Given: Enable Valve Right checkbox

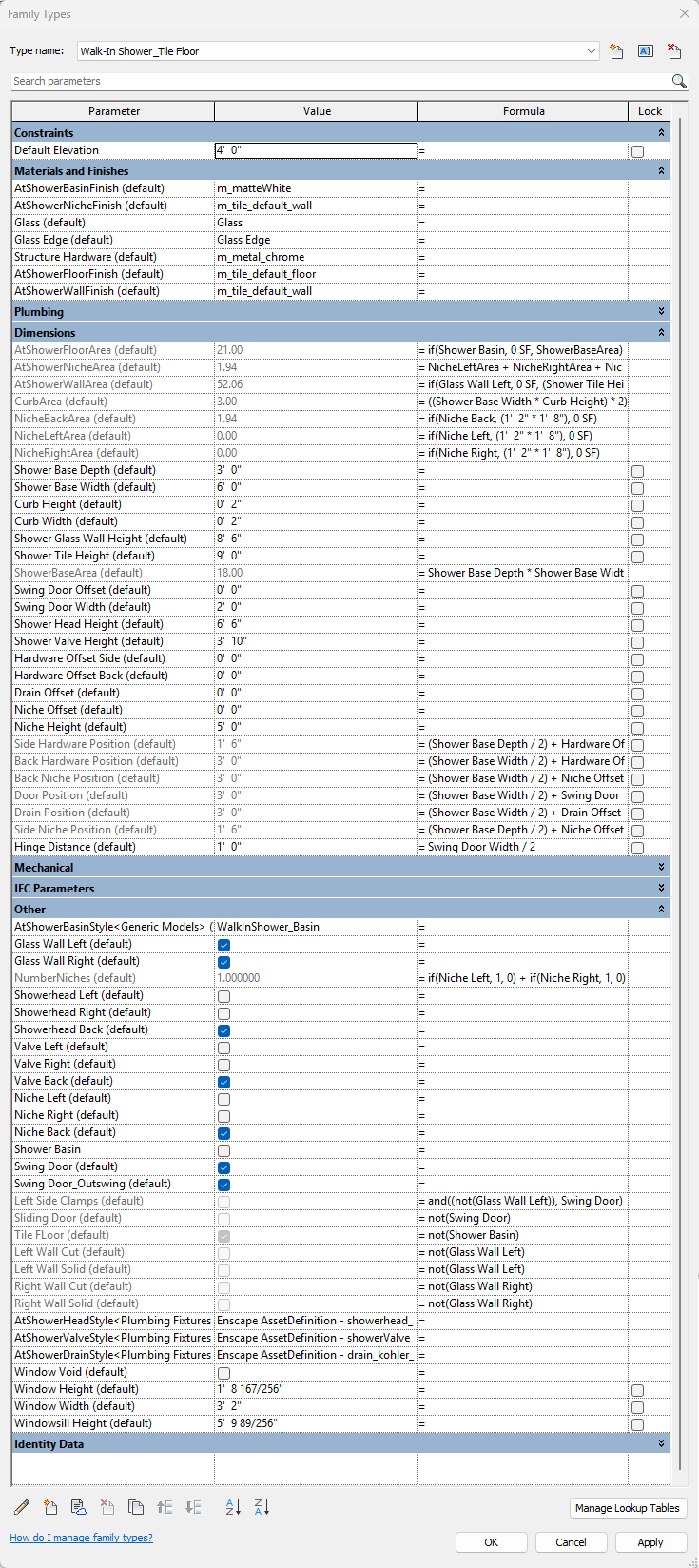Looking at the screenshot, I should tap(223, 1065).
